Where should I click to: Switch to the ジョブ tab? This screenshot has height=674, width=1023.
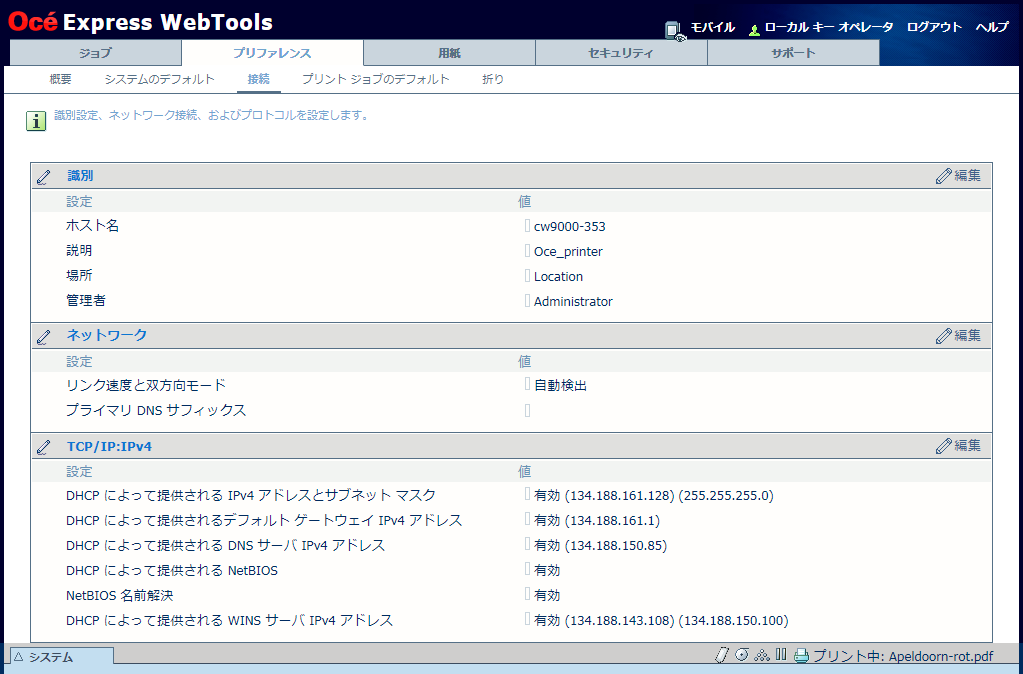point(95,53)
